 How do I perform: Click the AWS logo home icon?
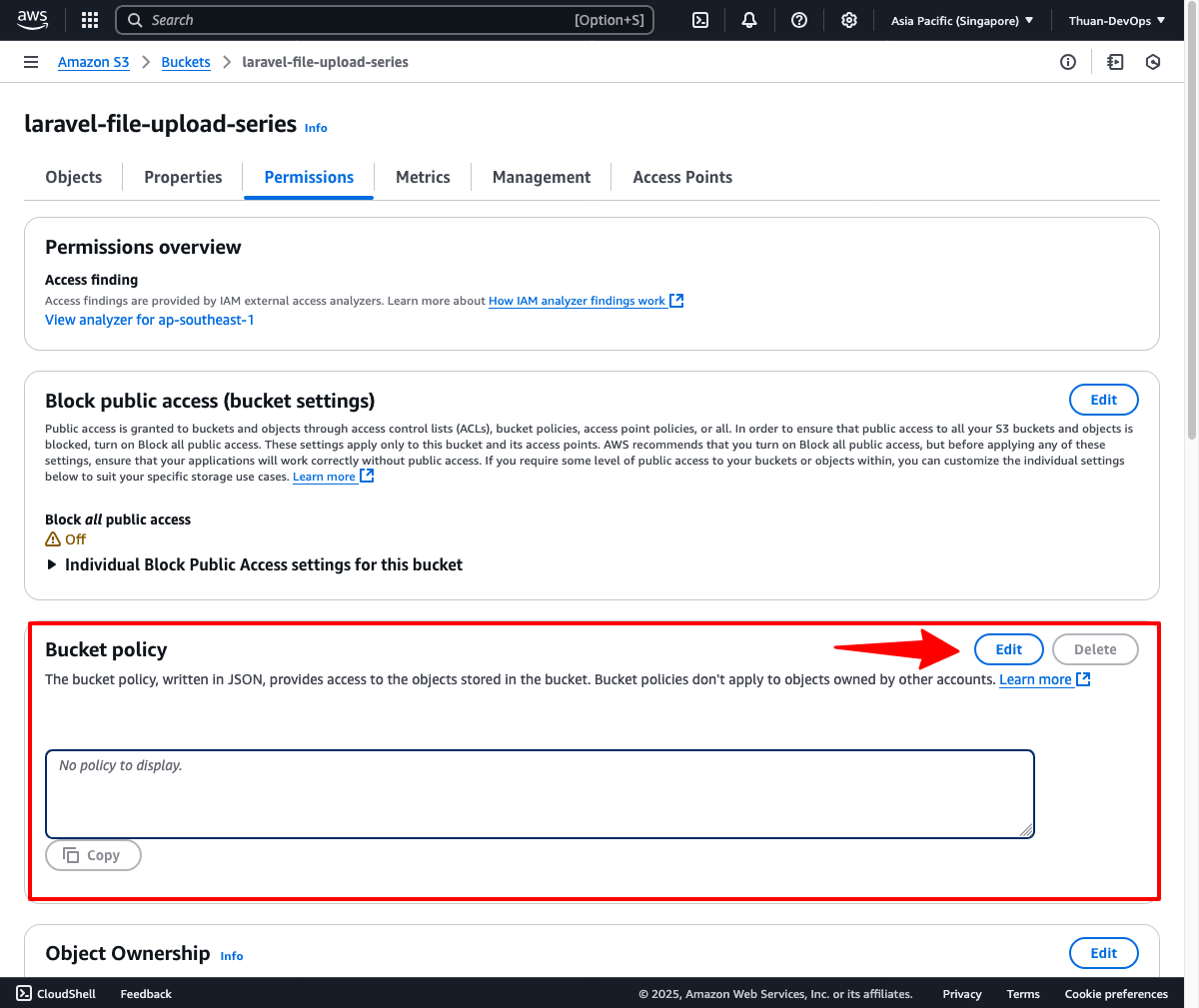[32, 20]
